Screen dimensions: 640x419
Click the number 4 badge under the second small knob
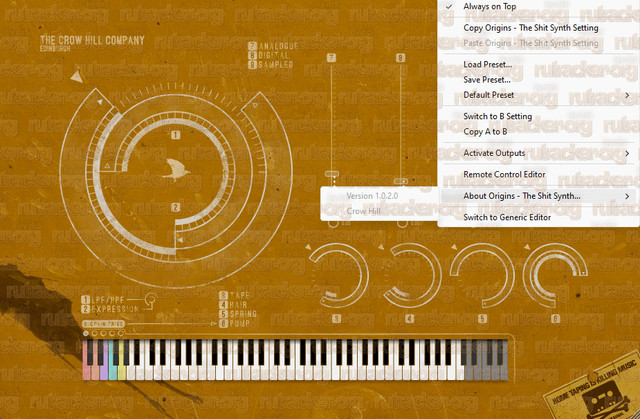click(x=409, y=319)
